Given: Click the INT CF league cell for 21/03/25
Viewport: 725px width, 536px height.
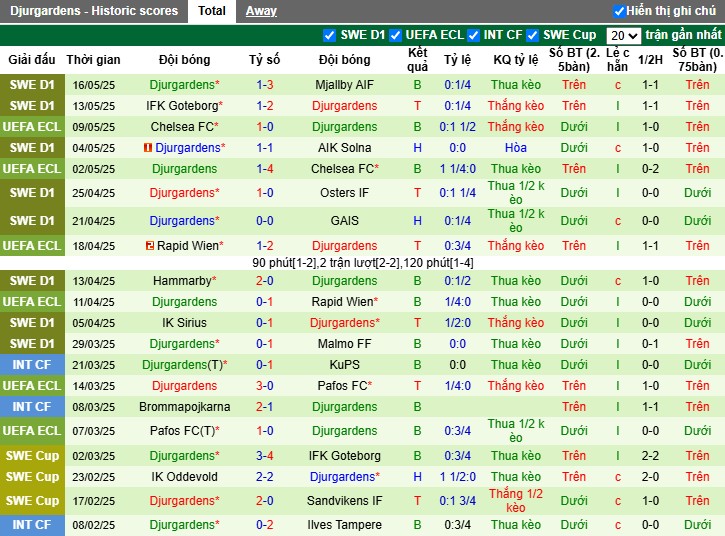Looking at the screenshot, I should coord(32,365).
